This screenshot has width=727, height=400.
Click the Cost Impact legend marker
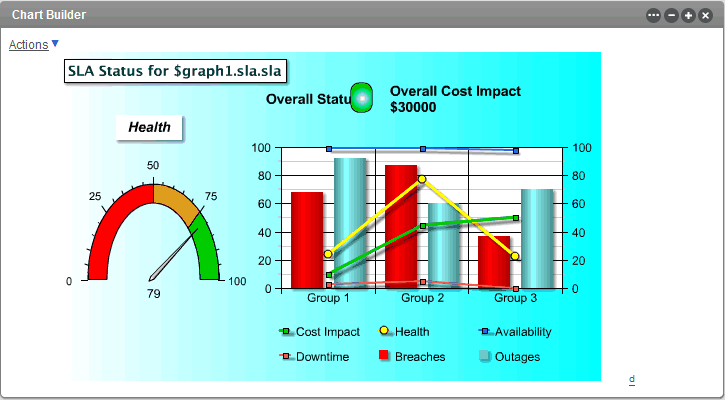[x=286, y=331]
